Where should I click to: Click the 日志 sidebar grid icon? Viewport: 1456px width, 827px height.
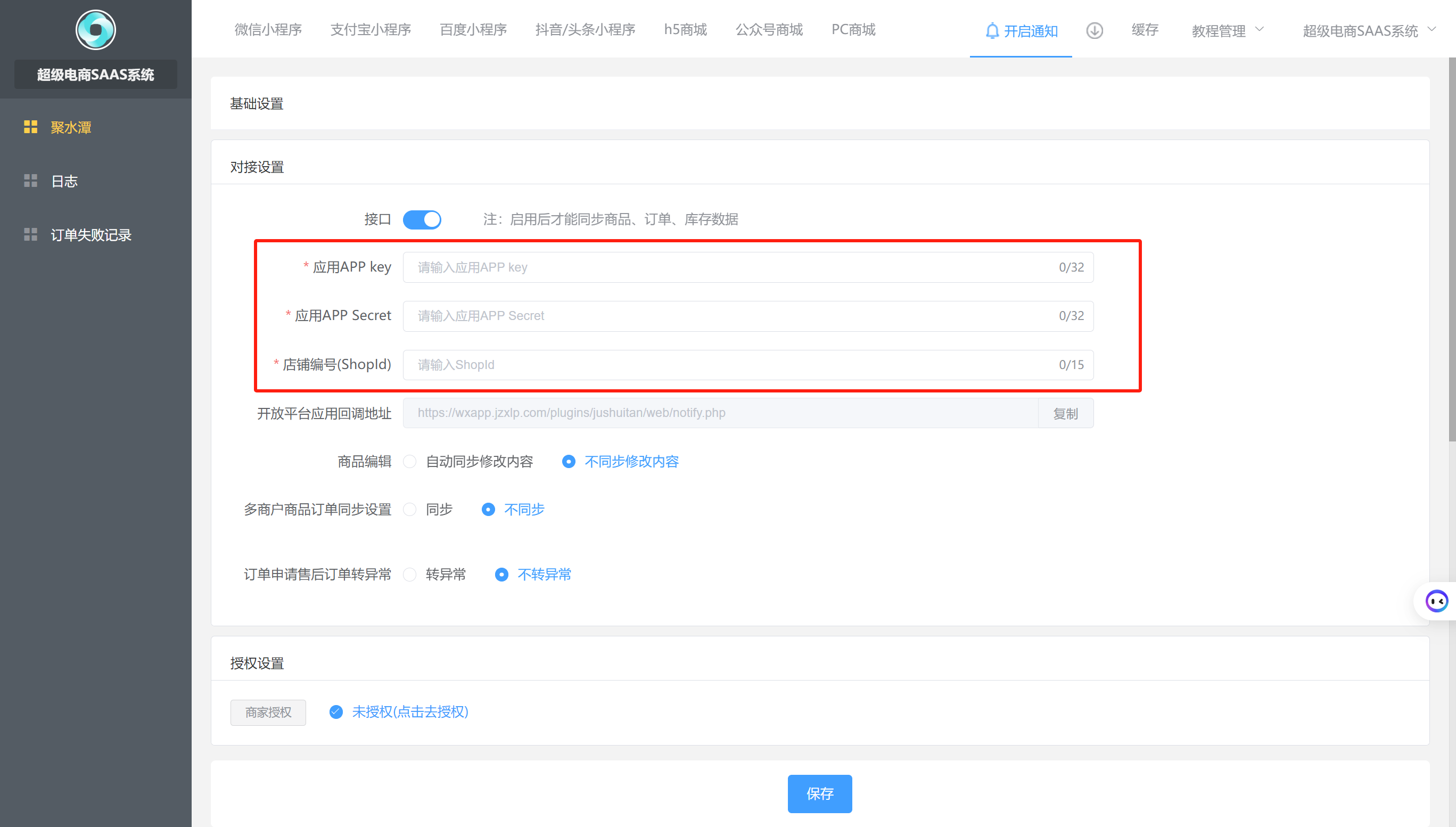coord(31,181)
